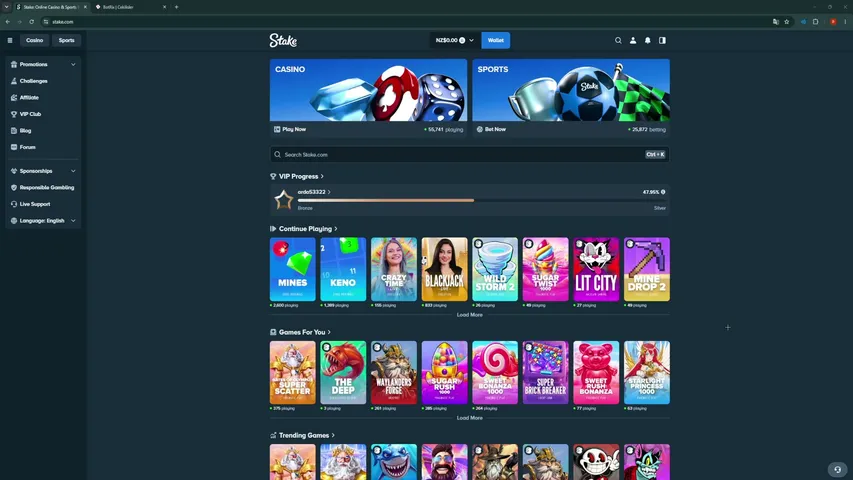853x480 pixels.
Task: Toggle the right sidebar panel icon
Action: [662, 40]
